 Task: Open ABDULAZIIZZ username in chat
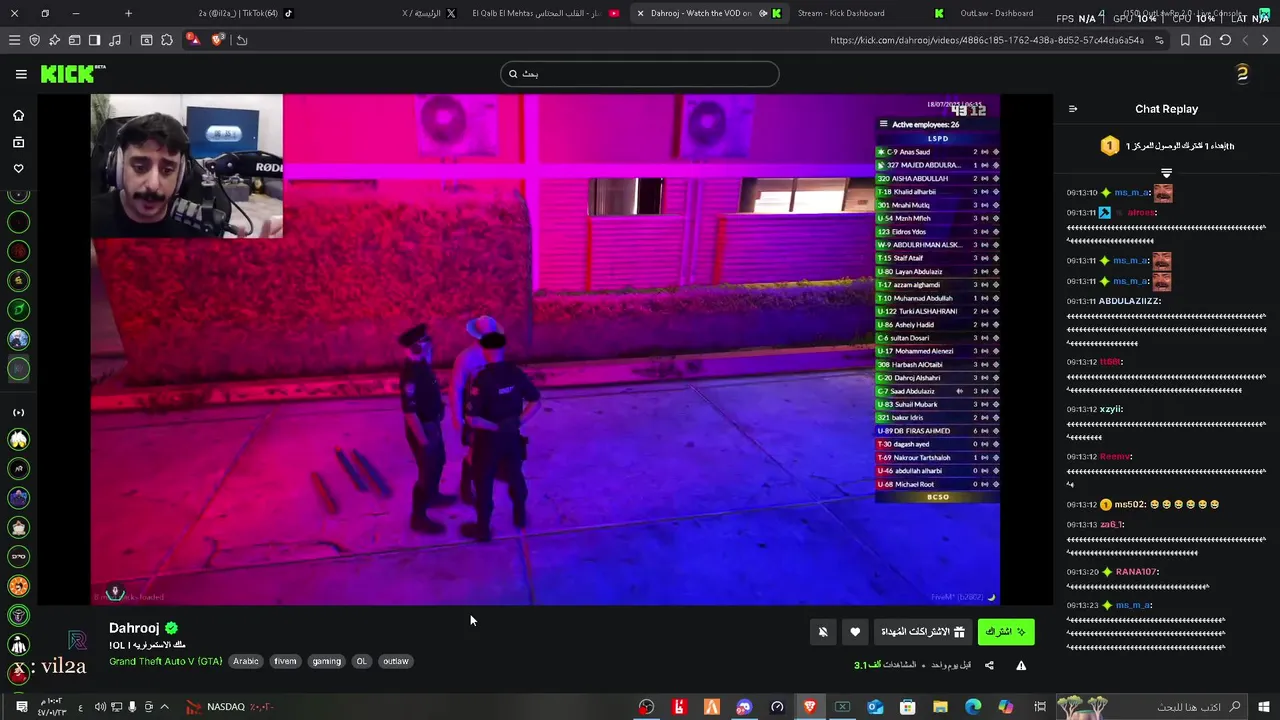1130,301
